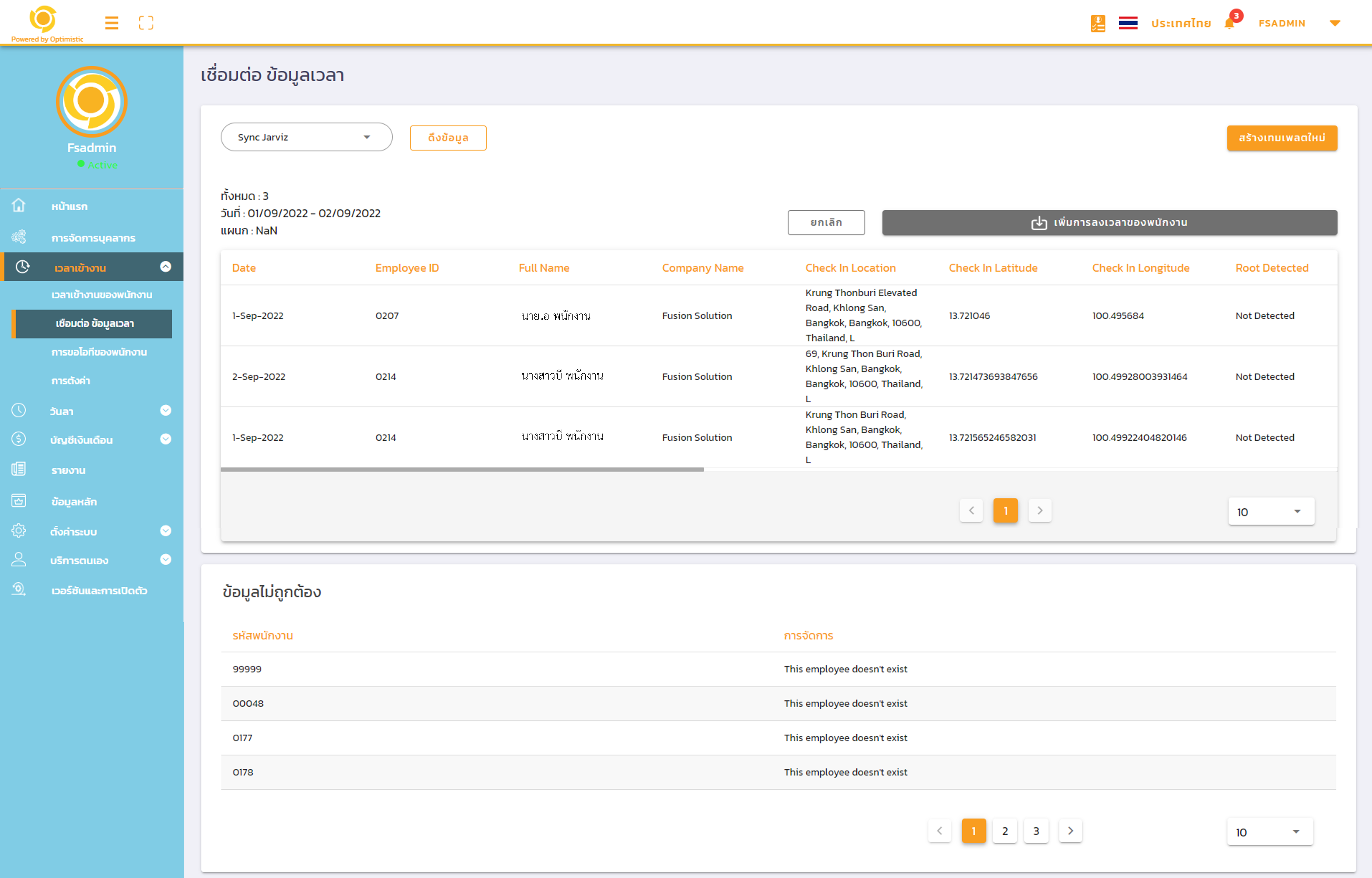Open ข้อมูลหลัก menu item
Image resolution: width=1372 pixels, height=878 pixels.
pos(74,502)
